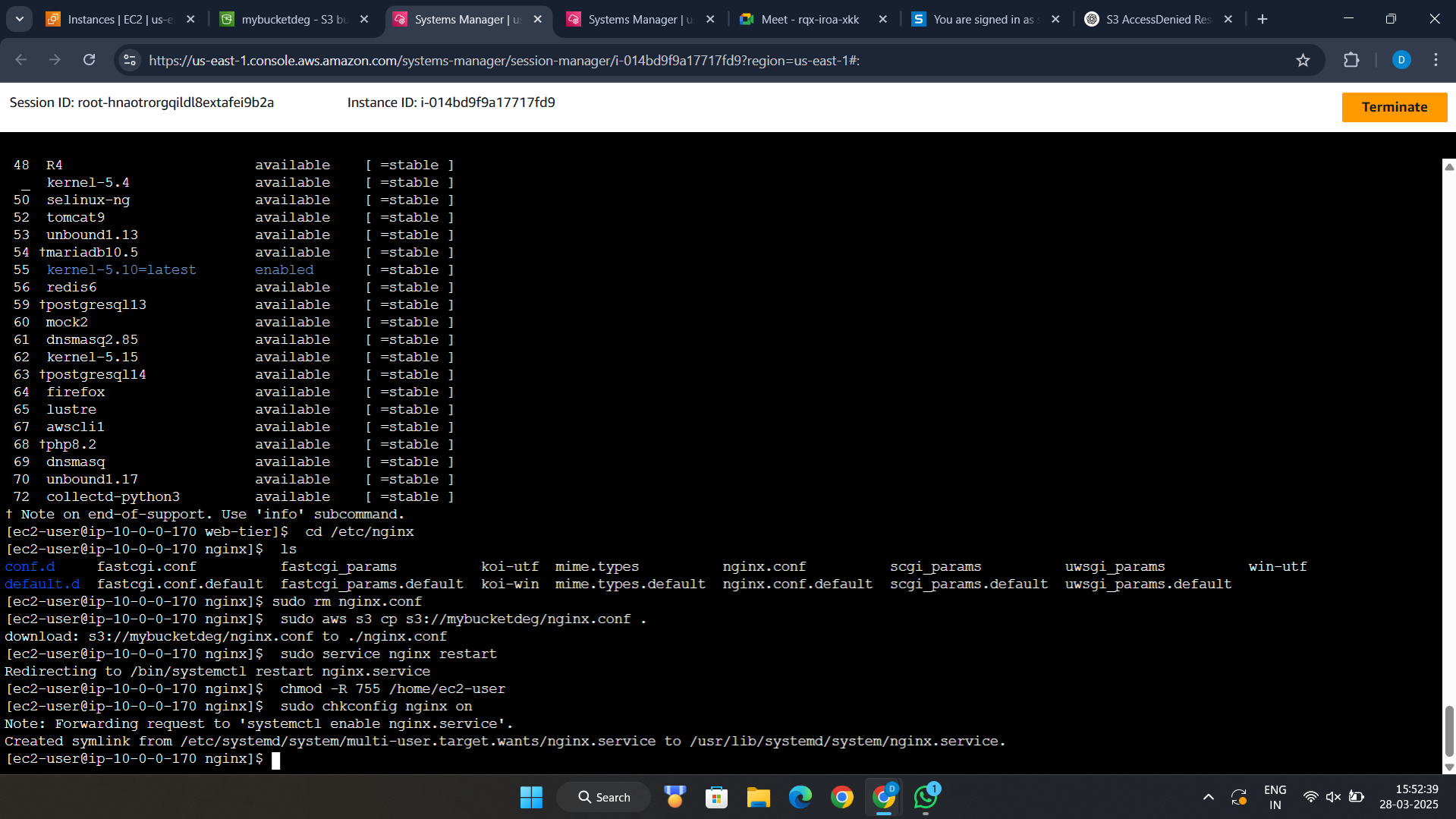Expand the tab search dropdown
The image size is (1456, 819).
click(20, 19)
